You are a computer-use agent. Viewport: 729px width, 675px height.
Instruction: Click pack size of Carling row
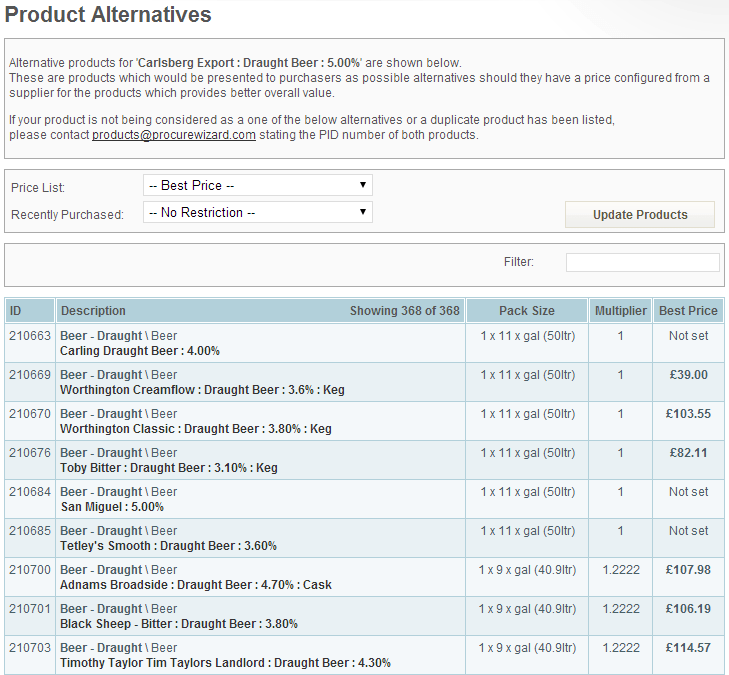tap(528, 336)
